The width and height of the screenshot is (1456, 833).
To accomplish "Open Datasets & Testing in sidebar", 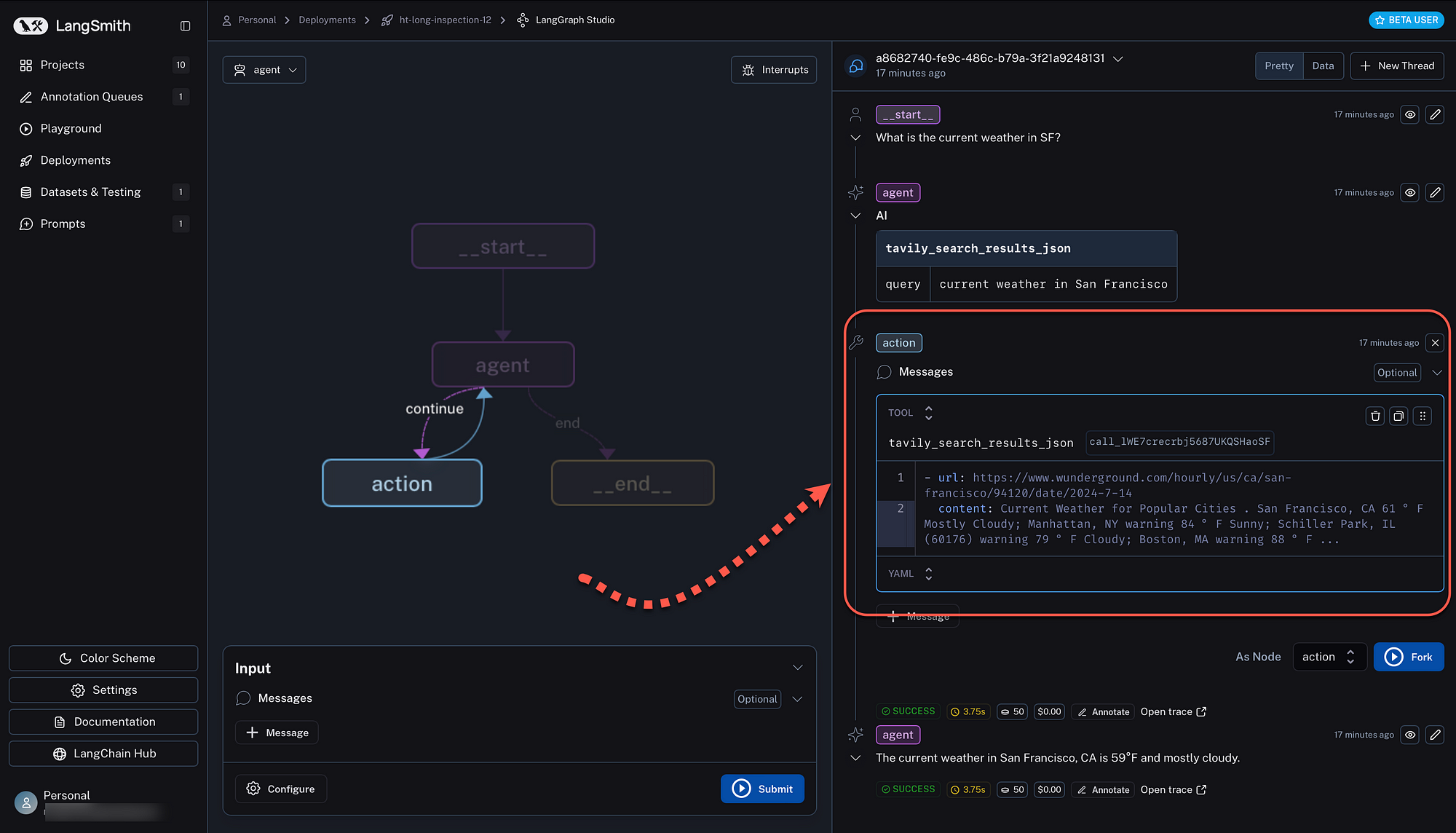I will 90,192.
